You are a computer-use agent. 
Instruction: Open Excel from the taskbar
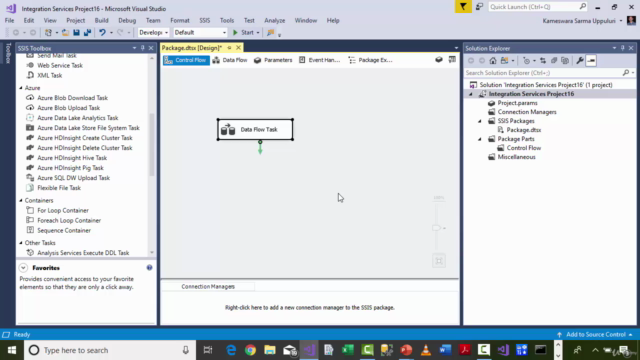(x=348, y=350)
